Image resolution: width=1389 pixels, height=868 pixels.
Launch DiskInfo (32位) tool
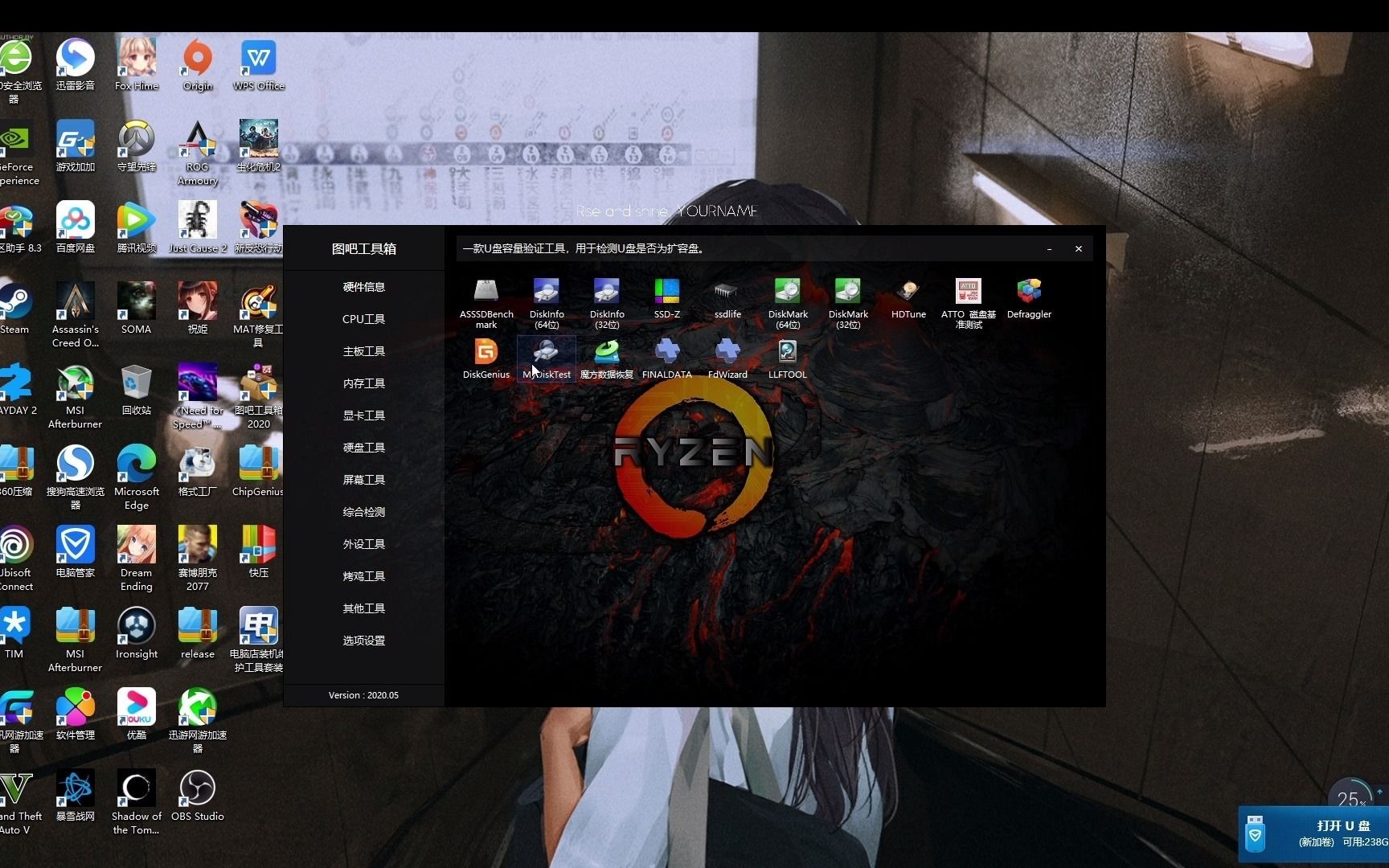pos(607,303)
